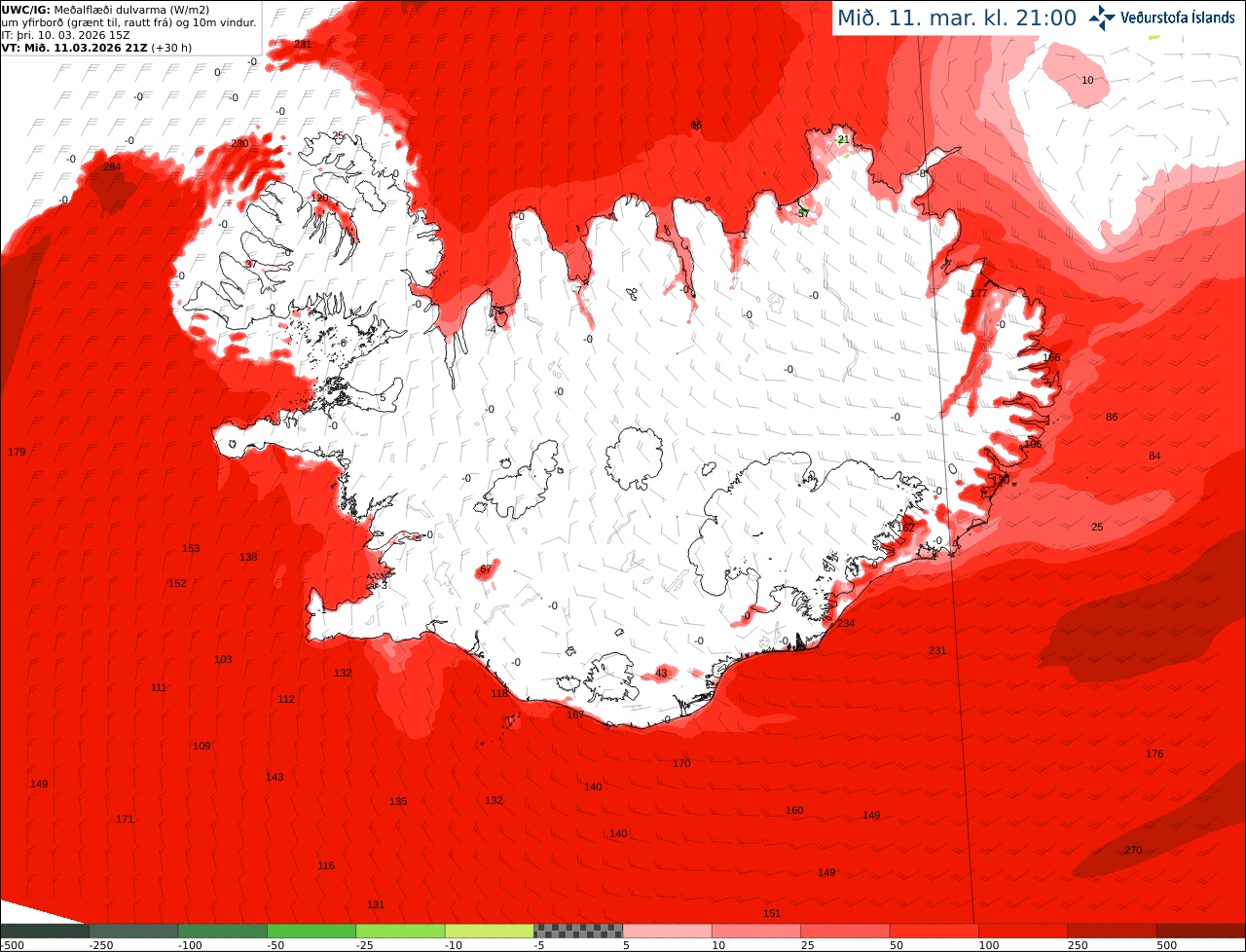Screen dimensions: 1246x952
Task: Pick the pink swatch between 10 and 25
Action: [x=756, y=931]
